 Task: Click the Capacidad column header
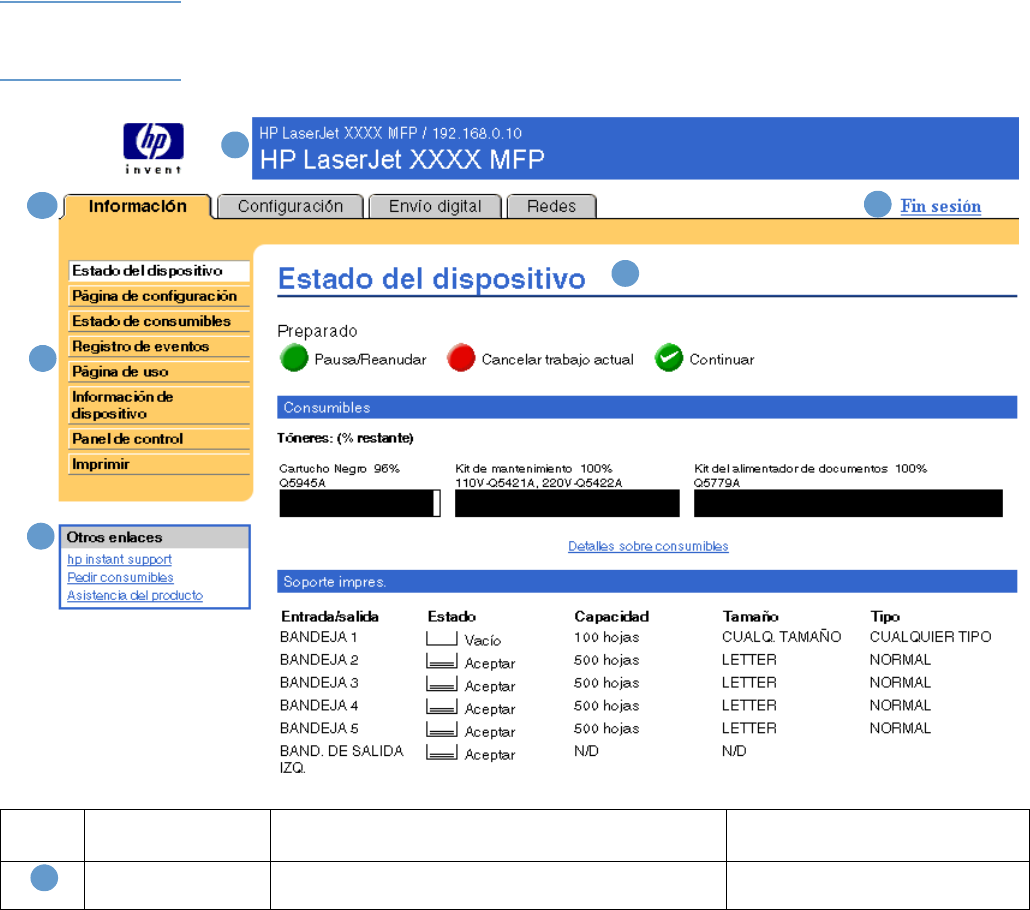pyautogui.click(x=612, y=616)
